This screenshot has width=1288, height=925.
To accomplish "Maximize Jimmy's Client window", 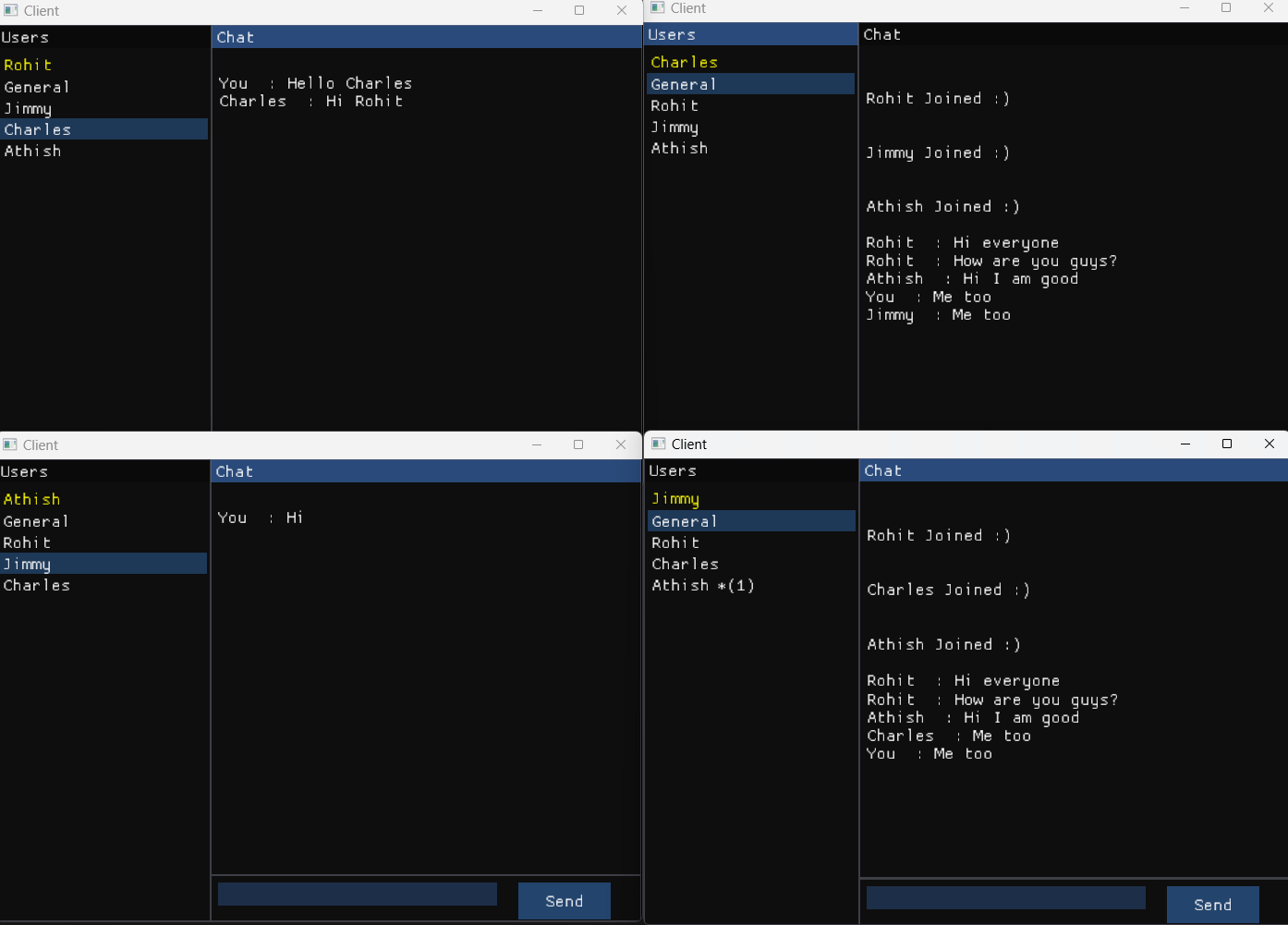I will pos(1227,444).
